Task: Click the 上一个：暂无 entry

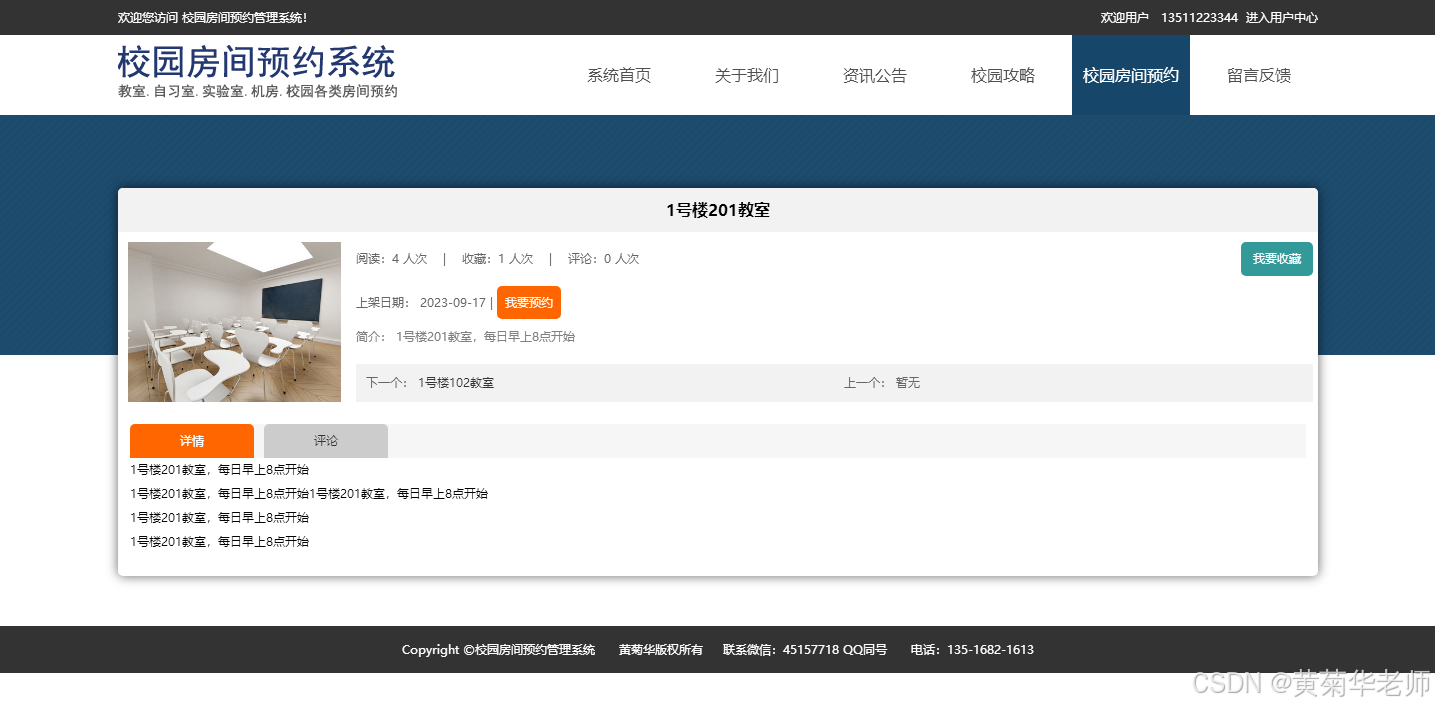Action: [882, 383]
